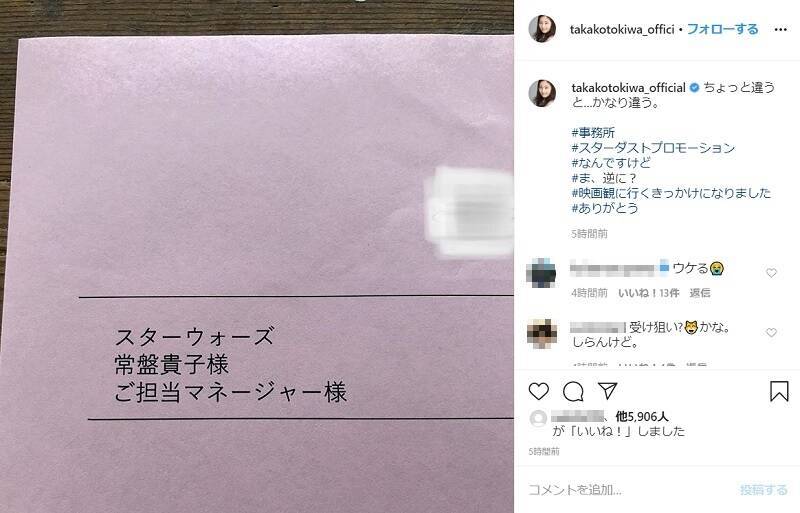Viewport: 800px width, 513px height.
Task: Open the #映画観に行くきっかけになりました hashtag
Action: [671, 193]
